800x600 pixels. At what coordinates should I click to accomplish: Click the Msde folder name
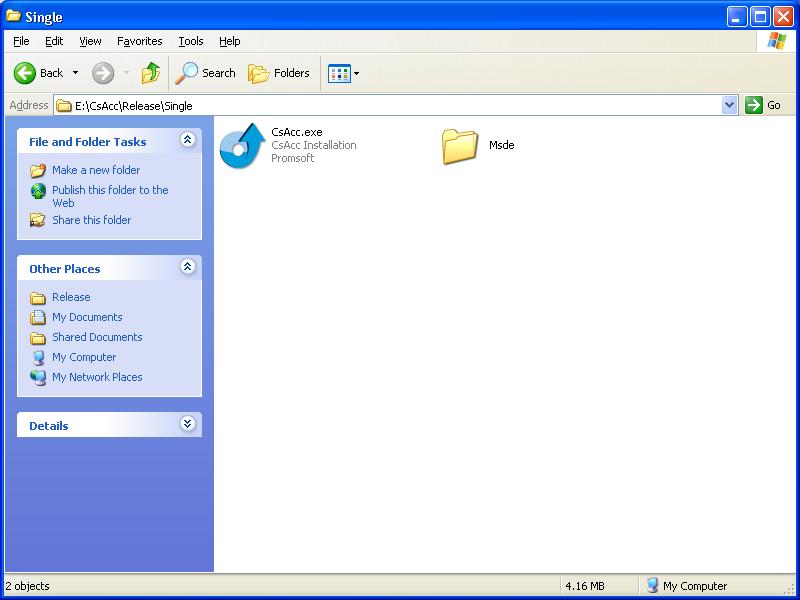point(502,145)
